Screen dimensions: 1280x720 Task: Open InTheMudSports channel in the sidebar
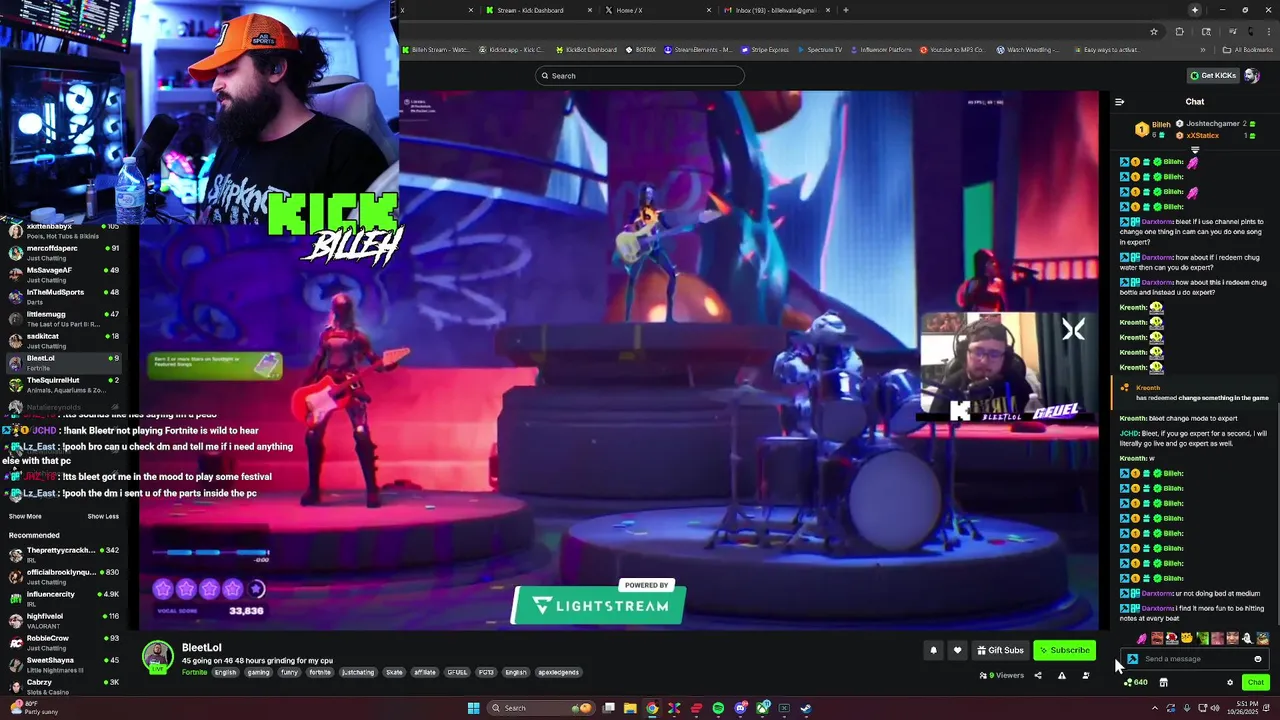point(62,296)
